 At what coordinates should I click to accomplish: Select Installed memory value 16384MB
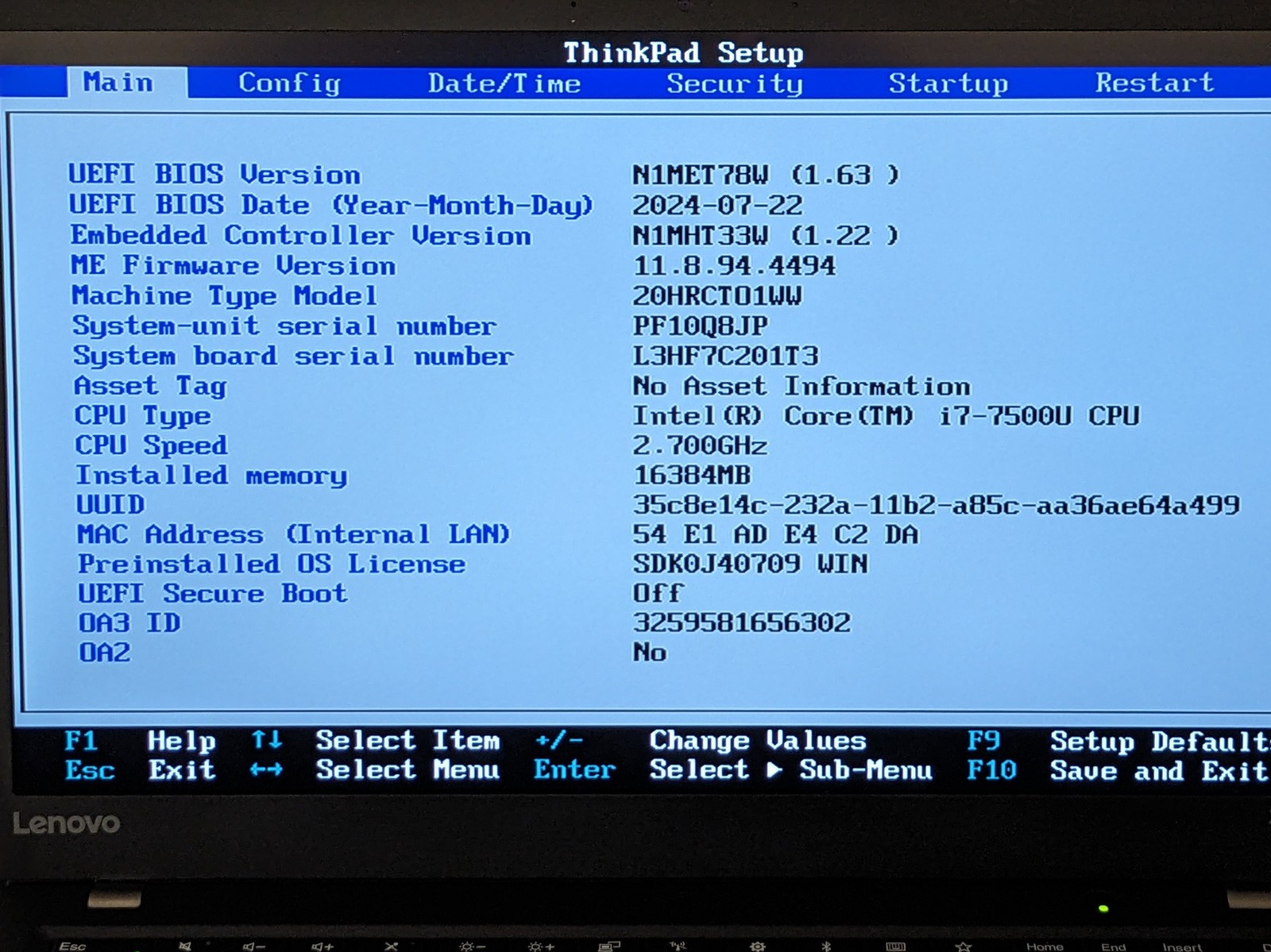click(x=692, y=476)
